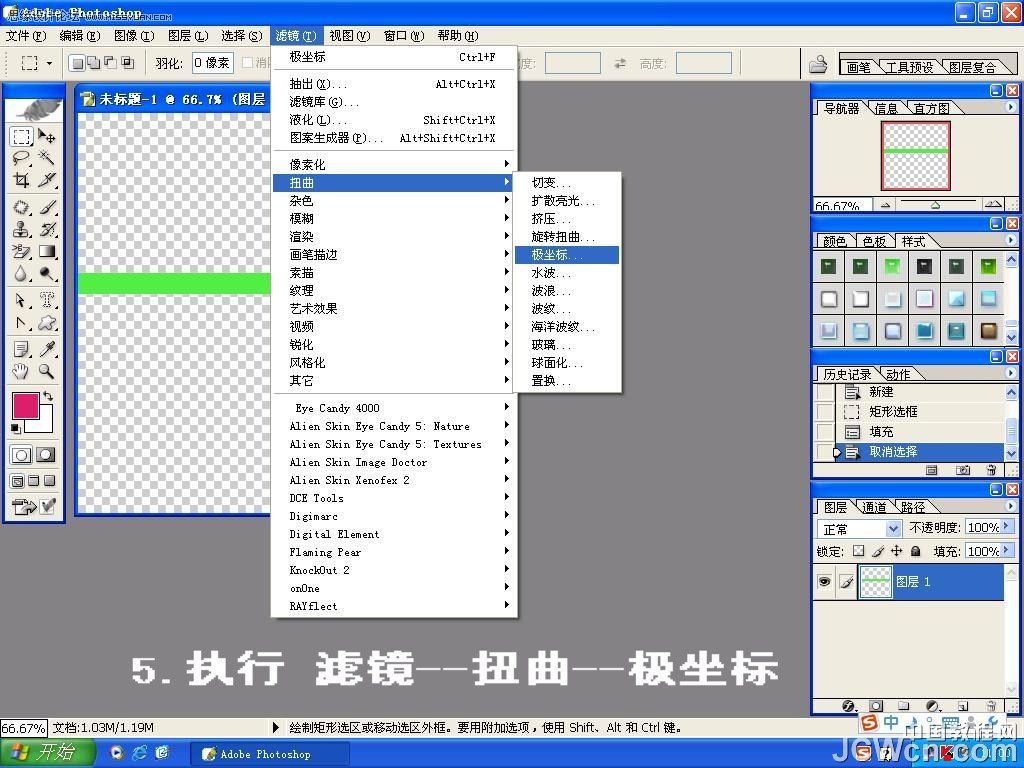Open the File Browser toggle icon

tap(818, 63)
